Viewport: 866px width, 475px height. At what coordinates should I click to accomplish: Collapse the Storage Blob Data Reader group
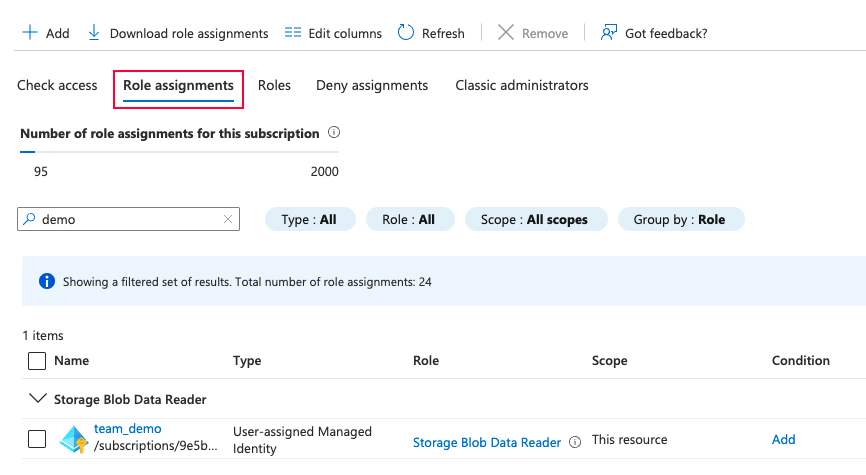tap(39, 399)
